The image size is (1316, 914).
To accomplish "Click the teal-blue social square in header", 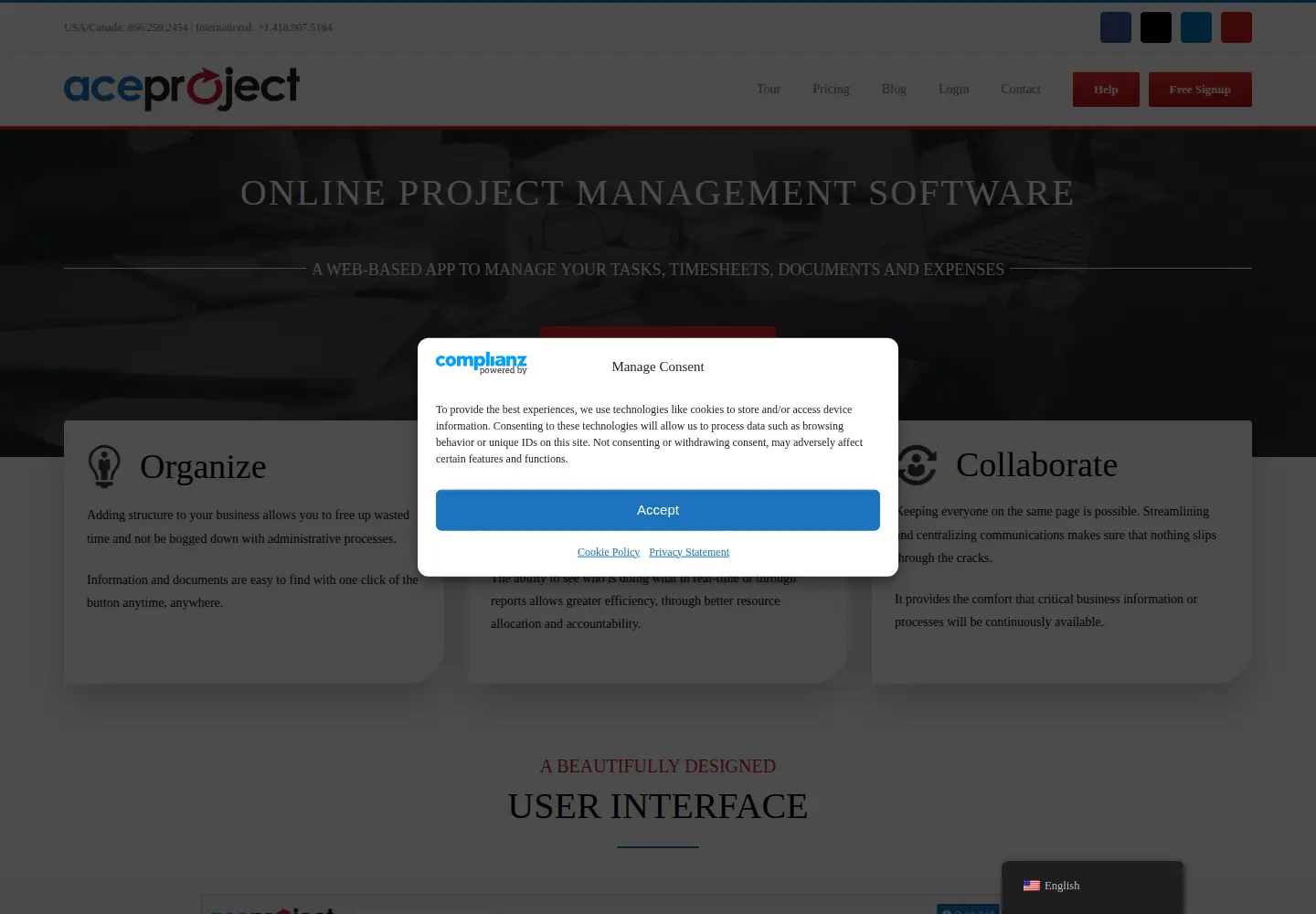I will pyautogui.click(x=1195, y=27).
